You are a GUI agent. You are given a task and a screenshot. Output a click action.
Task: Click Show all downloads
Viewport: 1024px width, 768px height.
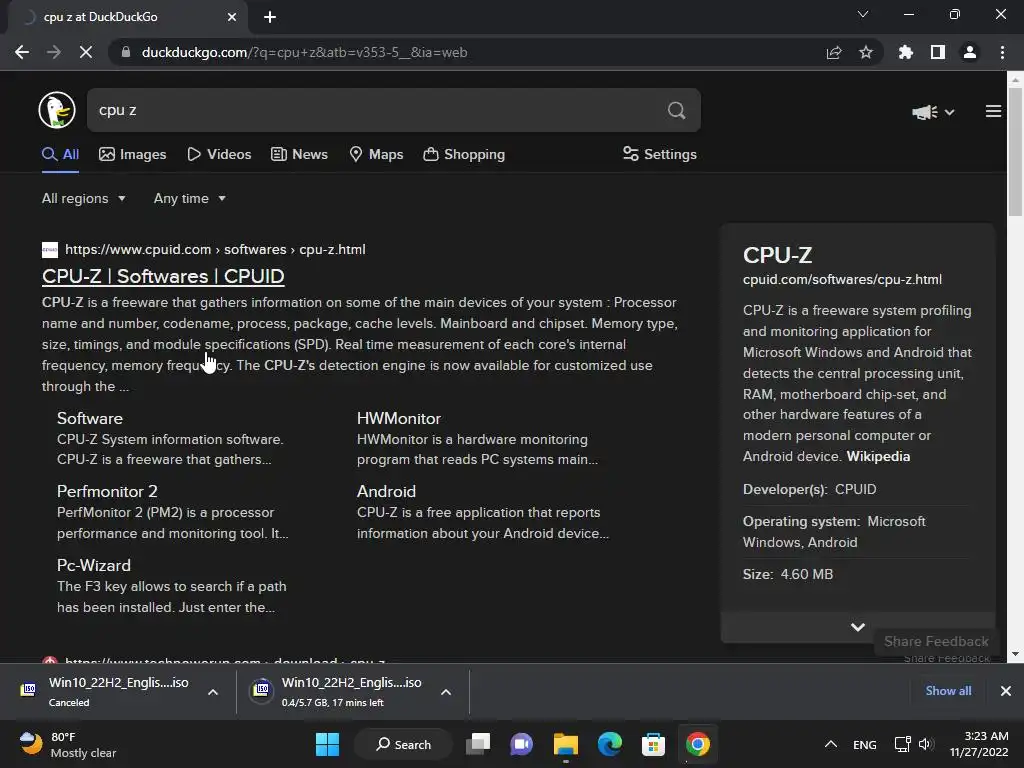click(x=948, y=691)
